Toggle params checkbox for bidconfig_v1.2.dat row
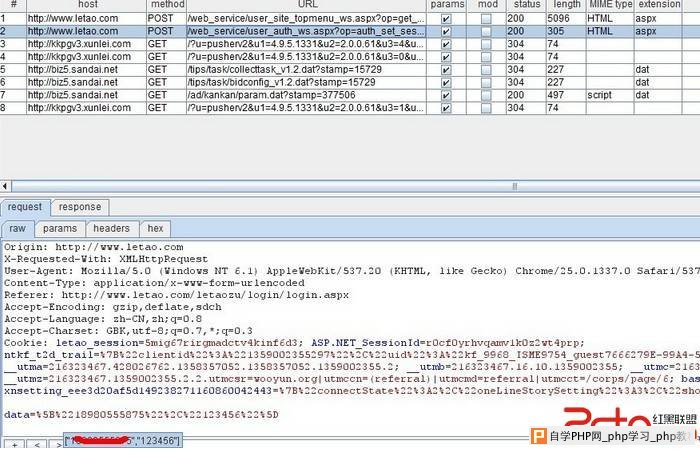This screenshot has height=450, width=700. (446, 83)
